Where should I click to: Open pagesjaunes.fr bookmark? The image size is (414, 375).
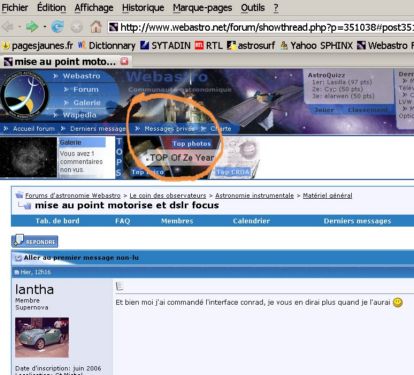tap(38, 45)
